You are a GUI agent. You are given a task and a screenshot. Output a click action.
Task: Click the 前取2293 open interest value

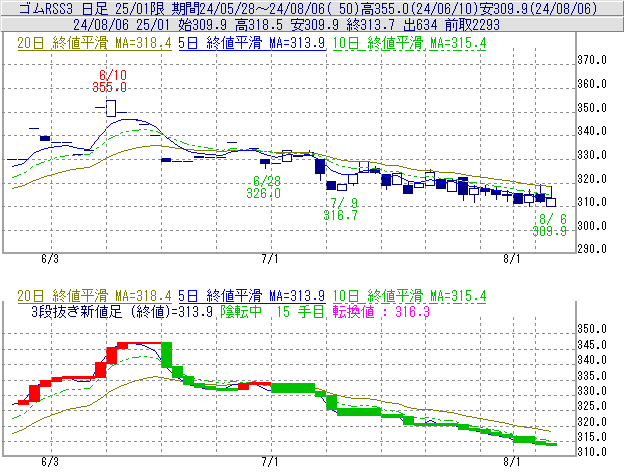click(472, 25)
